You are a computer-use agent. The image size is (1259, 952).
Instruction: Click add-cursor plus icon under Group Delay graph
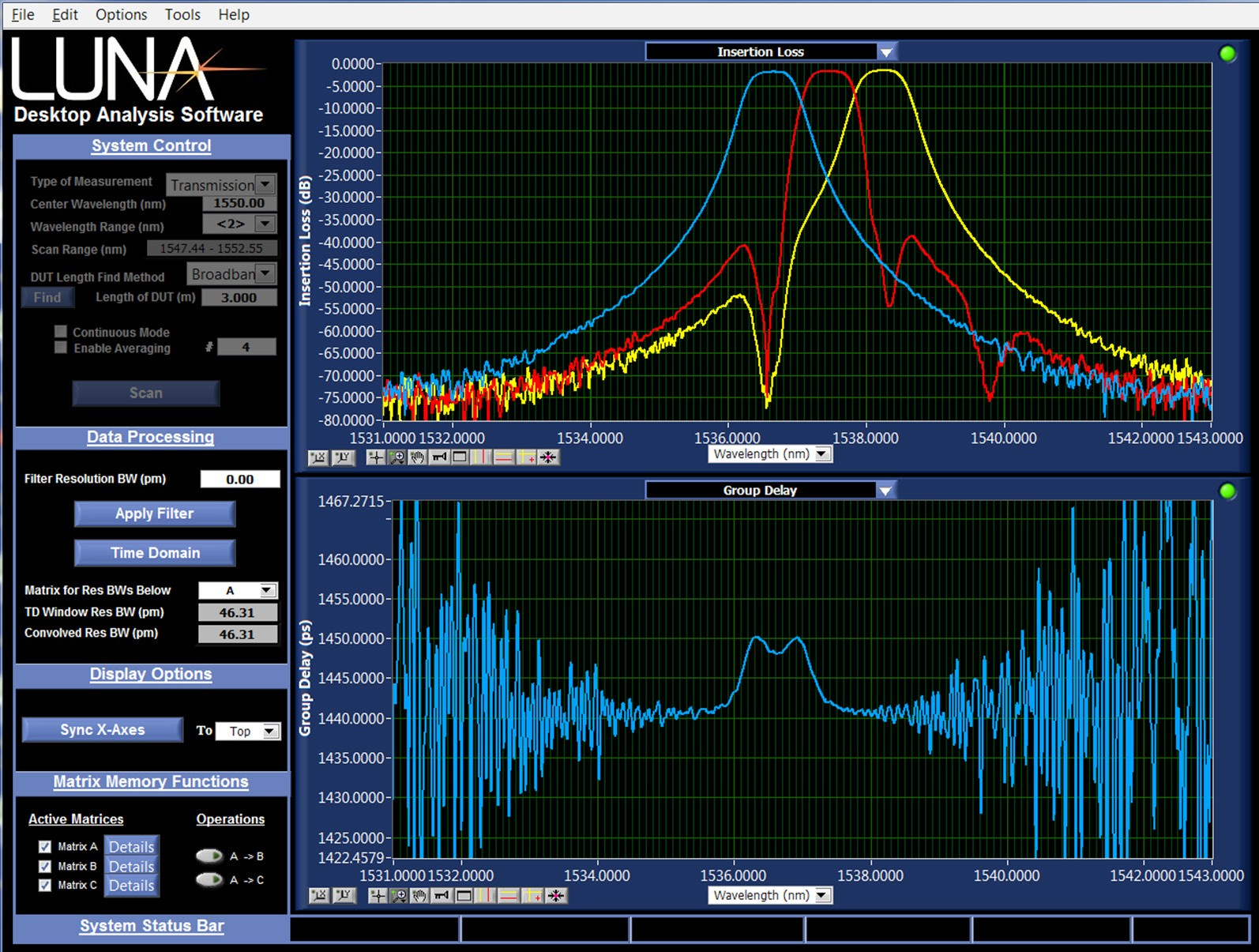532,895
